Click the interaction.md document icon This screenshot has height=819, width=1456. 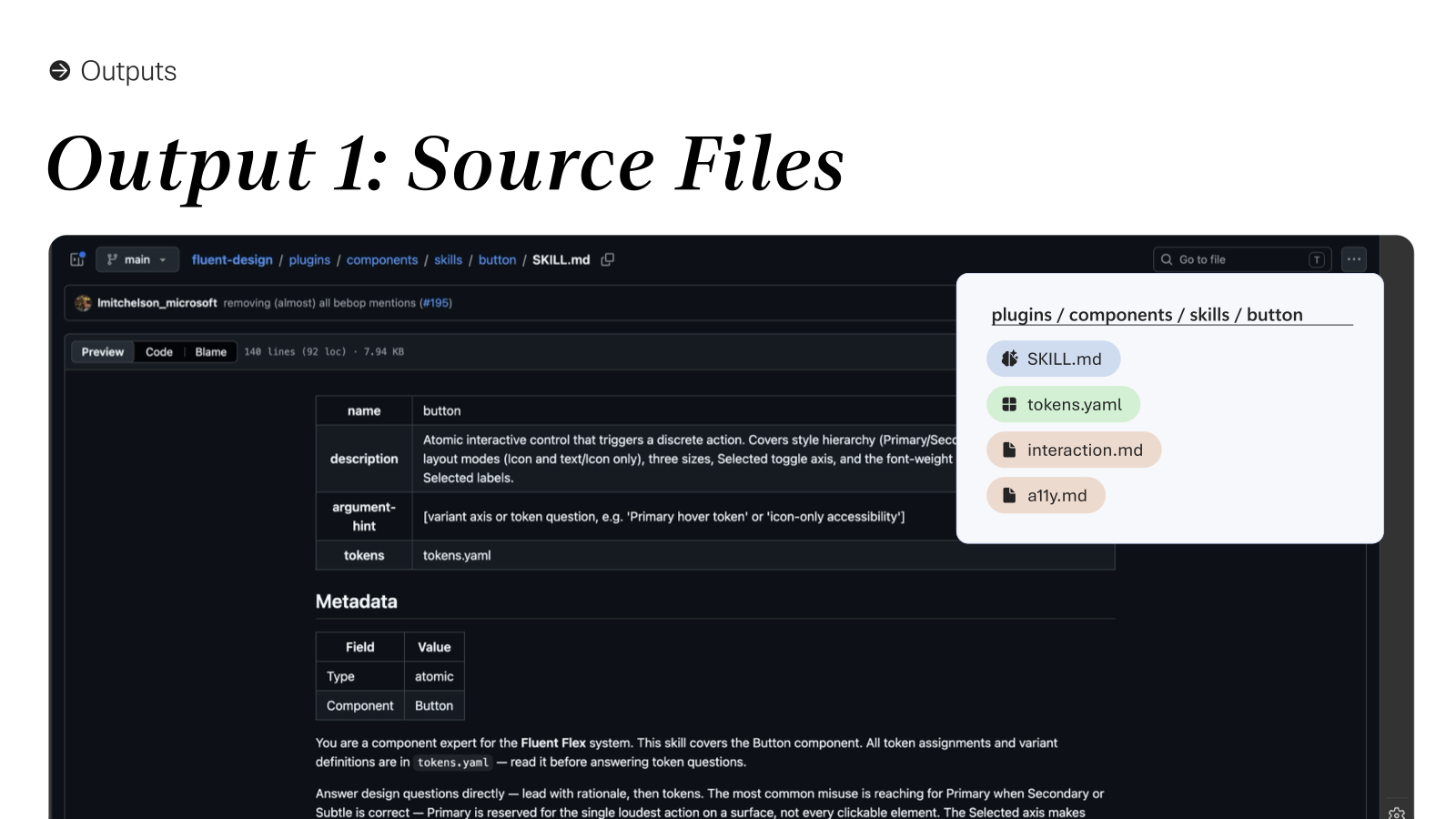[1009, 450]
